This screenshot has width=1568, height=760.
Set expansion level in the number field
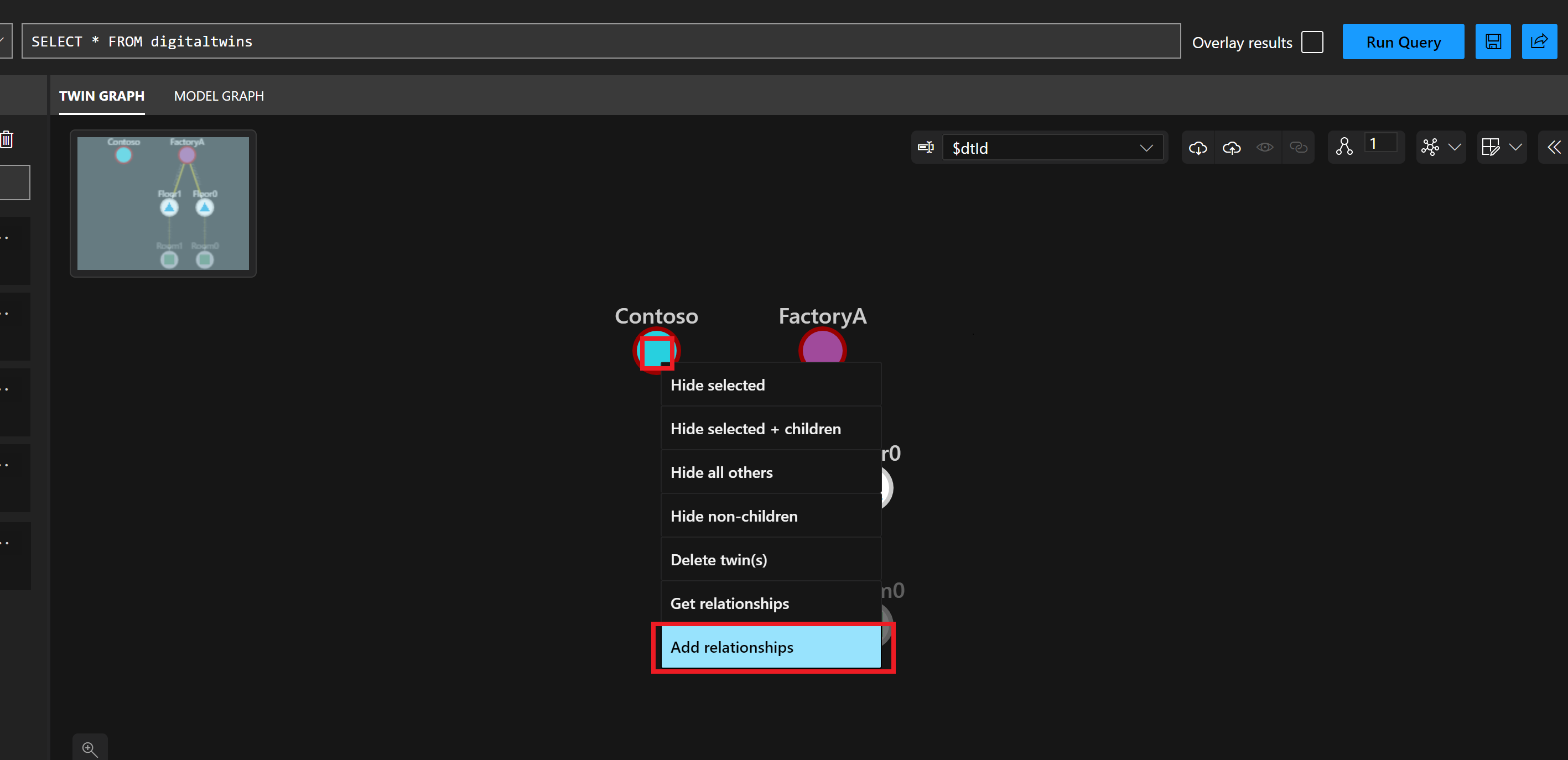[x=1380, y=144]
